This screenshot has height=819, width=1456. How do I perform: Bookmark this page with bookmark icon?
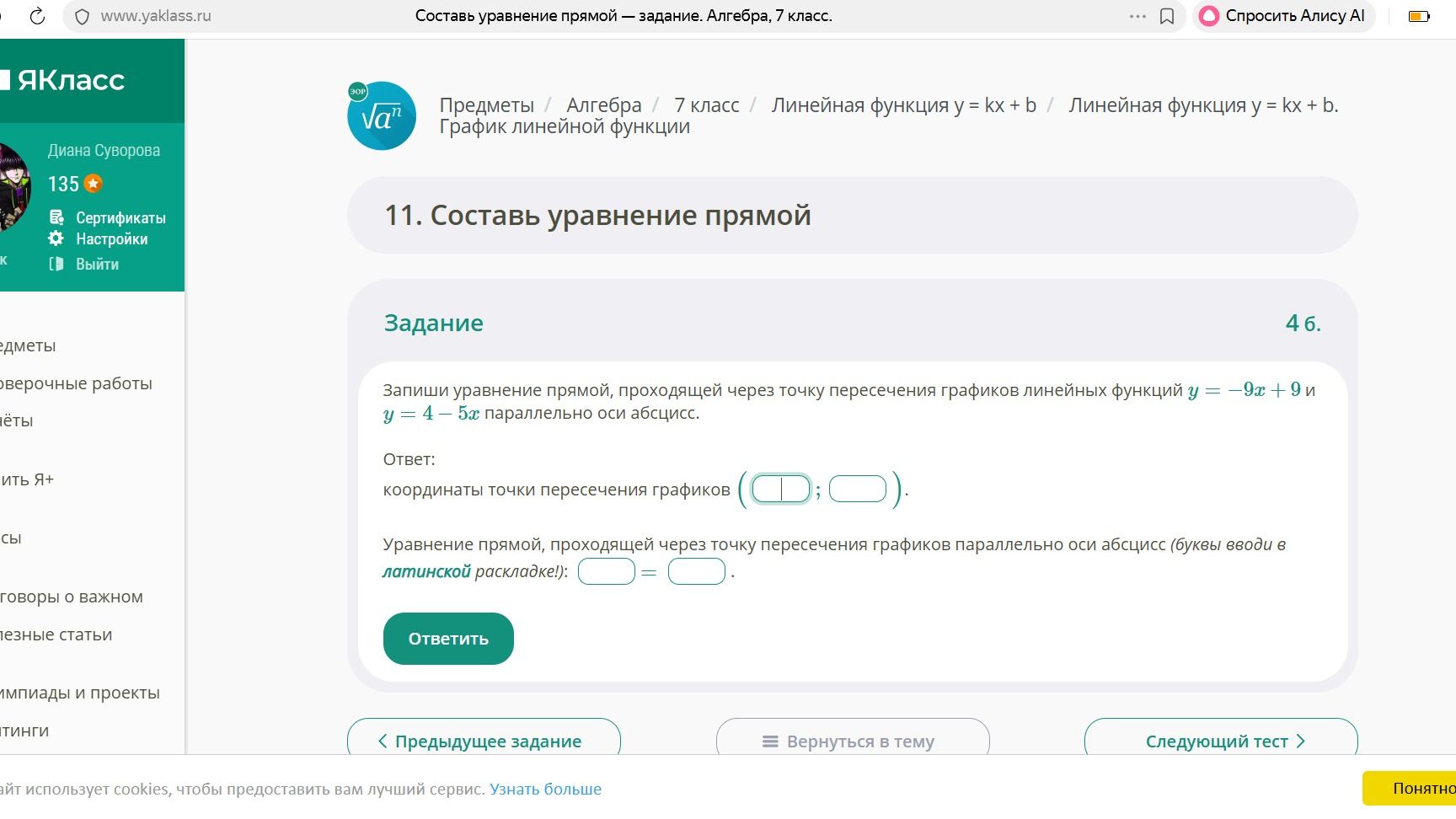tap(1167, 16)
